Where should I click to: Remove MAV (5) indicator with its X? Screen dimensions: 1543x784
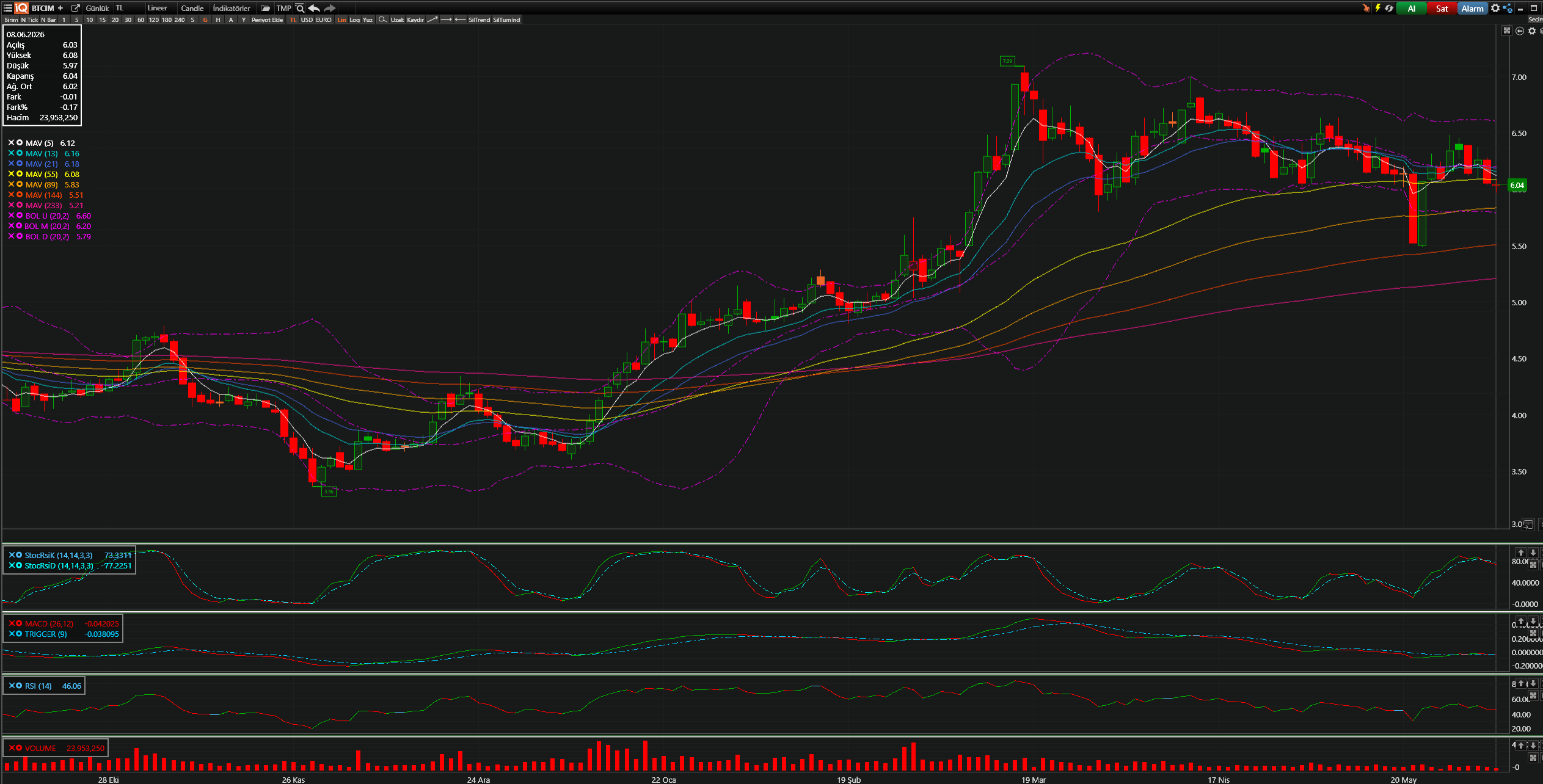coord(11,142)
